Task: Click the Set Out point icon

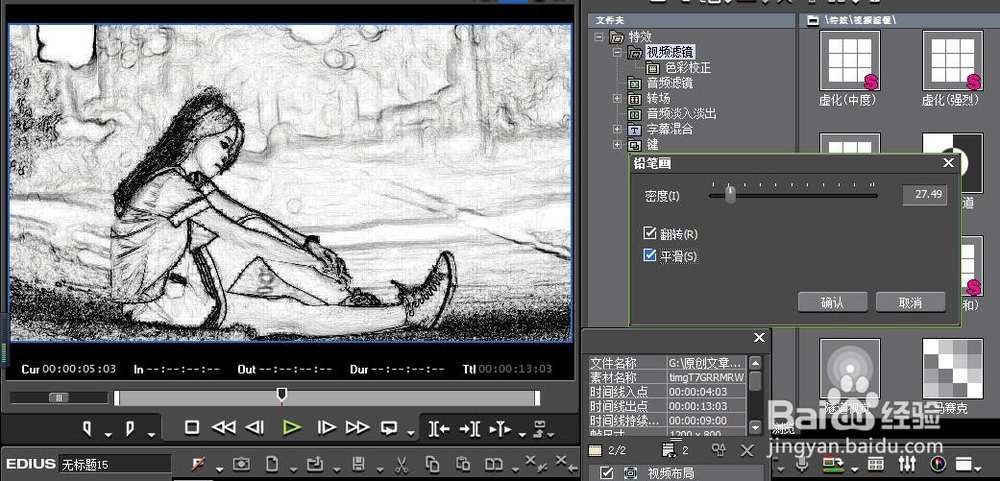Action: [x=130, y=428]
